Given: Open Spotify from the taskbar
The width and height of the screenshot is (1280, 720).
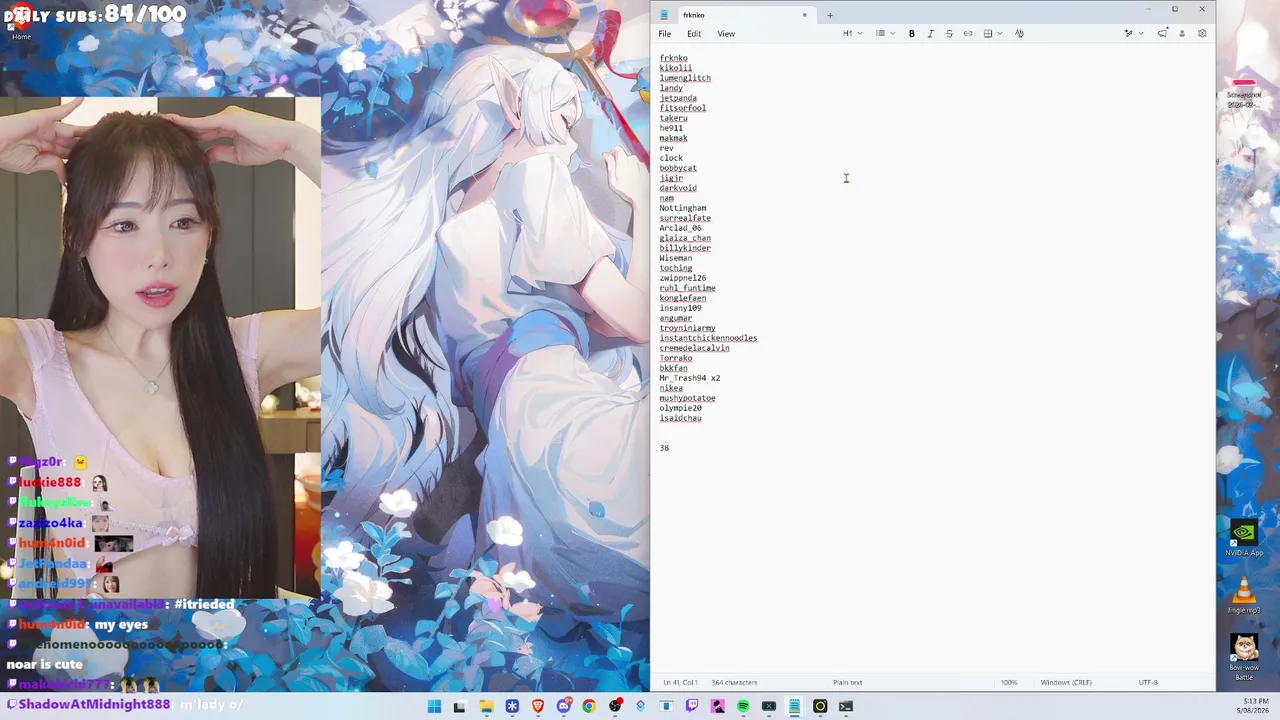Looking at the screenshot, I should tap(743, 706).
